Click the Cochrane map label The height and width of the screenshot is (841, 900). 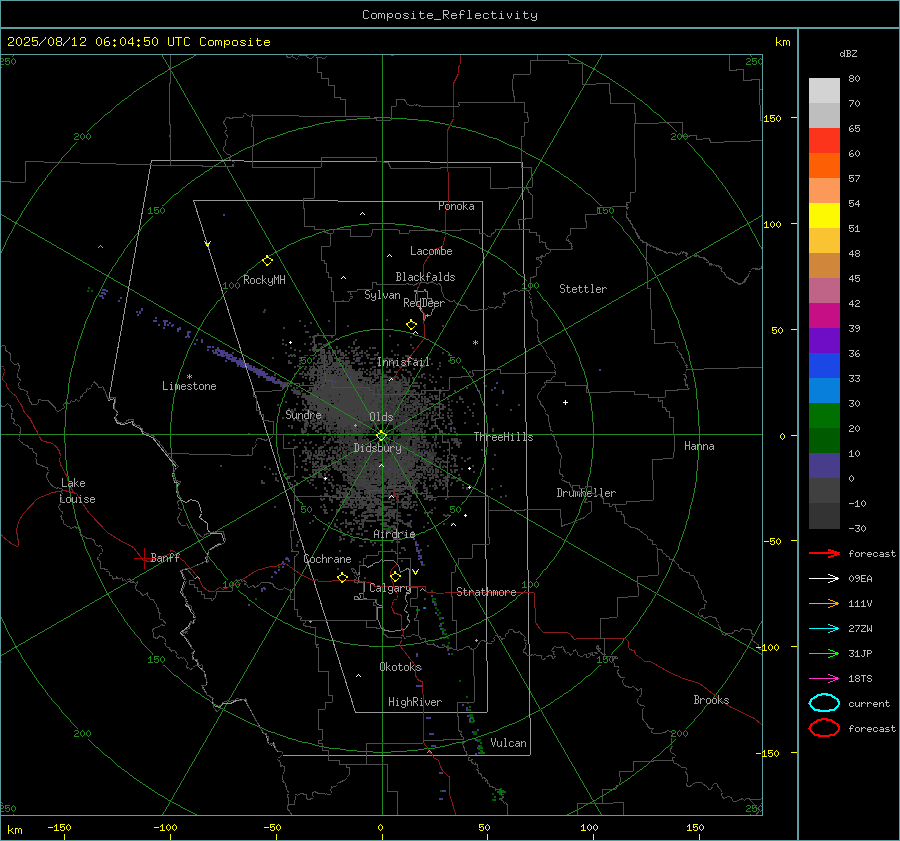[x=327, y=559]
